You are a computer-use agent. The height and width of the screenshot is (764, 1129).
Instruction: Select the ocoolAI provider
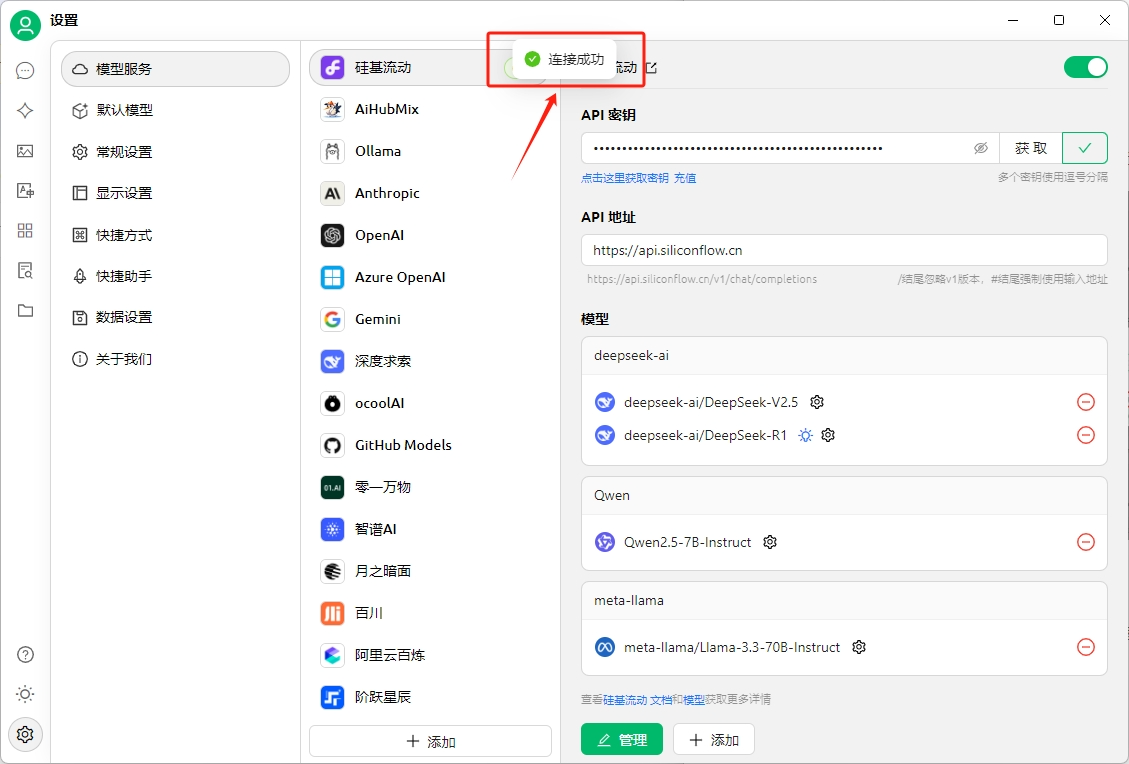431,403
